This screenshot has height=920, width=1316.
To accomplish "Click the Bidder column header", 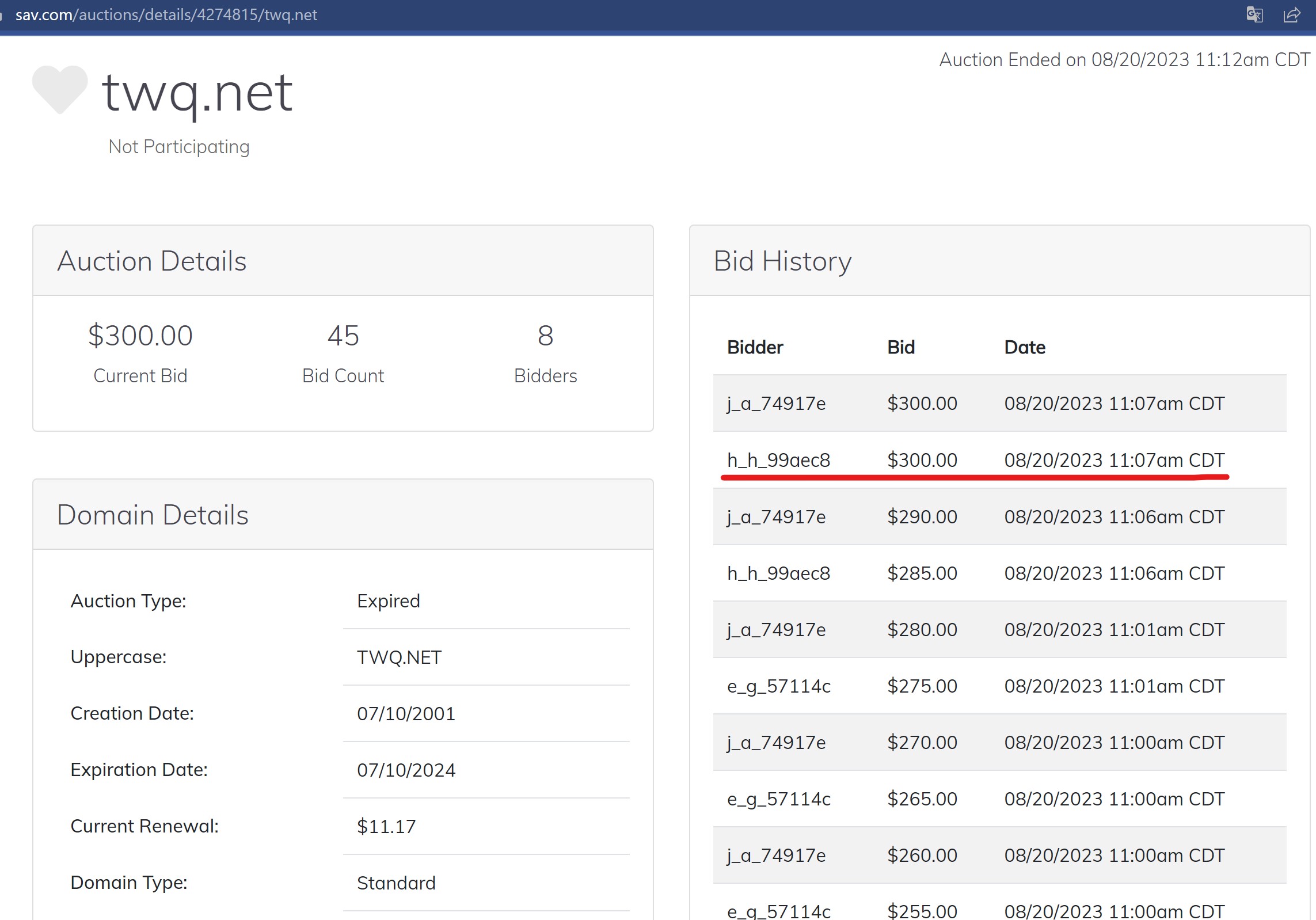I will 755,347.
